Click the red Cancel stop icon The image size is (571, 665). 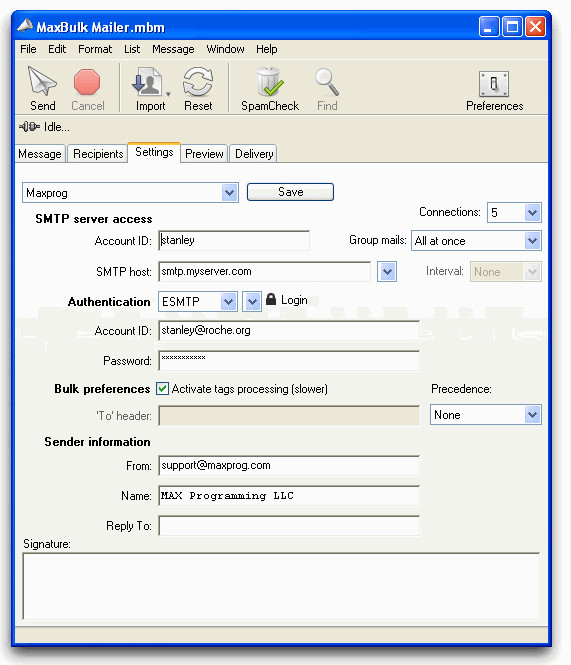click(x=87, y=82)
